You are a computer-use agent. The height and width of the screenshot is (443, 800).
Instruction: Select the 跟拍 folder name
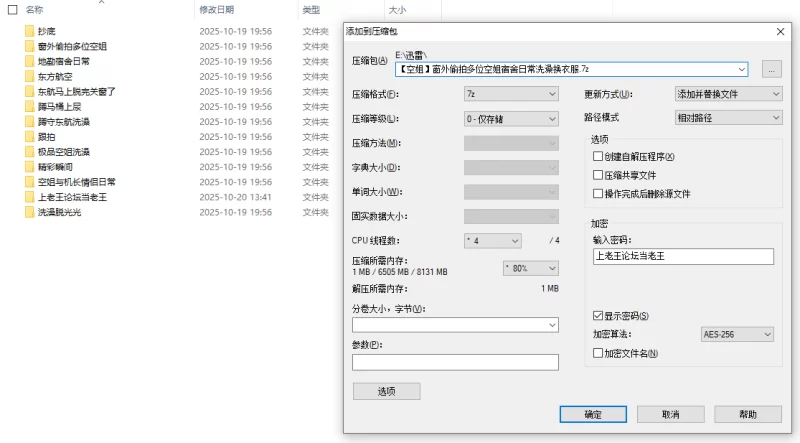pyautogui.click(x=46, y=137)
